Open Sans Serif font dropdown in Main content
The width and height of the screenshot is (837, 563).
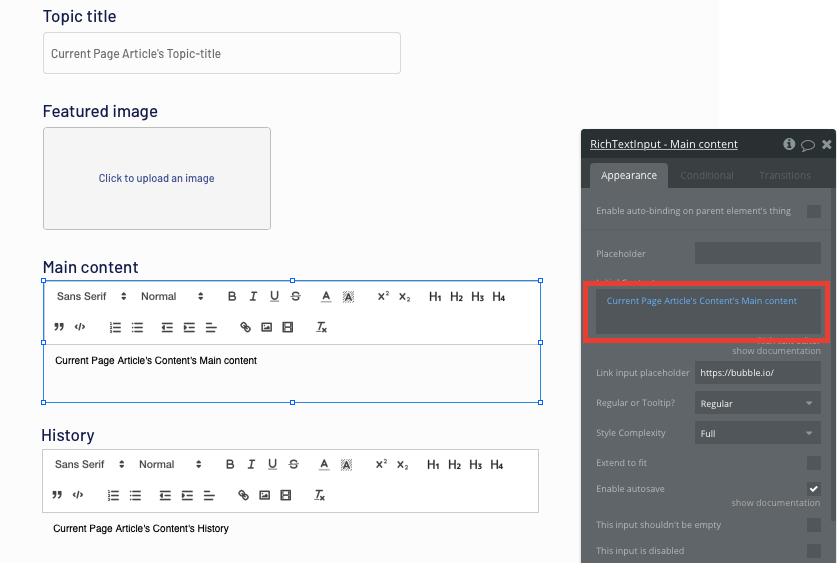pyautogui.click(x=91, y=296)
